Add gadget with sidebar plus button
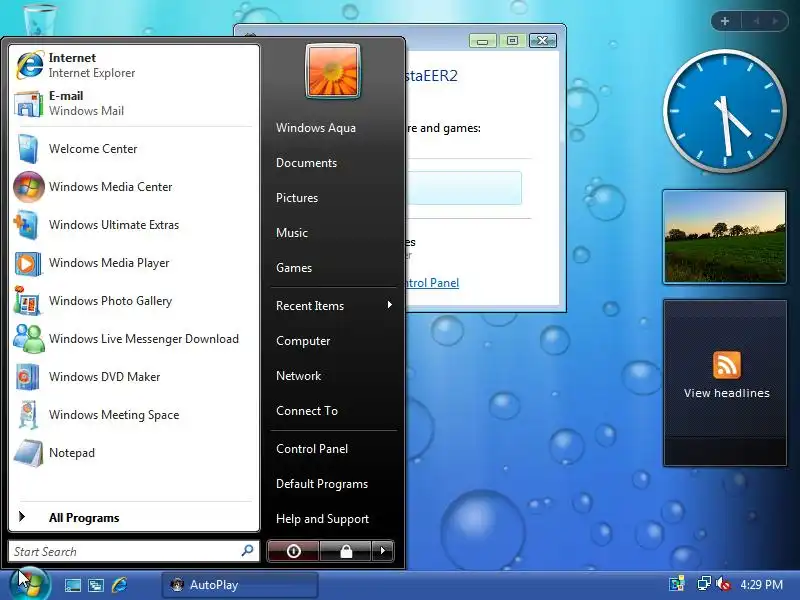Screen dimensions: 800x600 click(725, 21)
